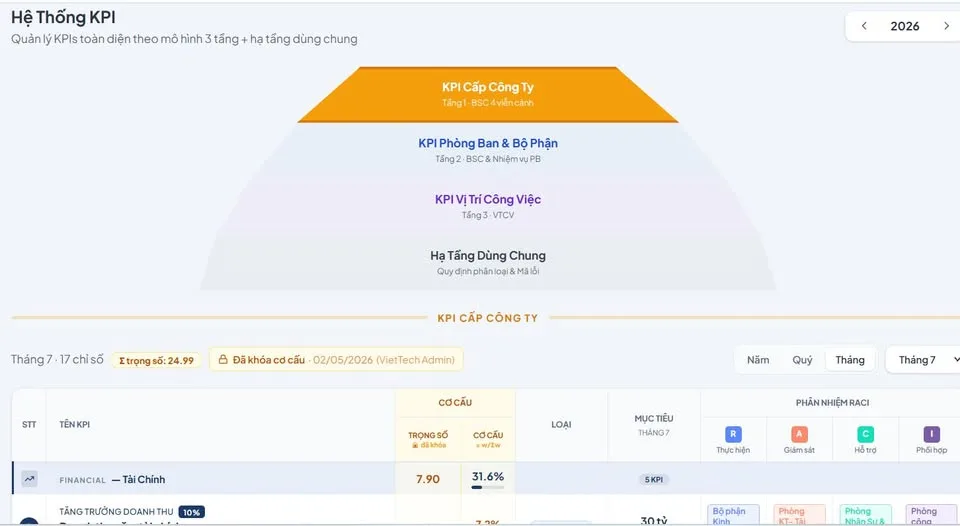
Task: Click the 31.6% cơ cấu progress bar
Action: pos(487,487)
